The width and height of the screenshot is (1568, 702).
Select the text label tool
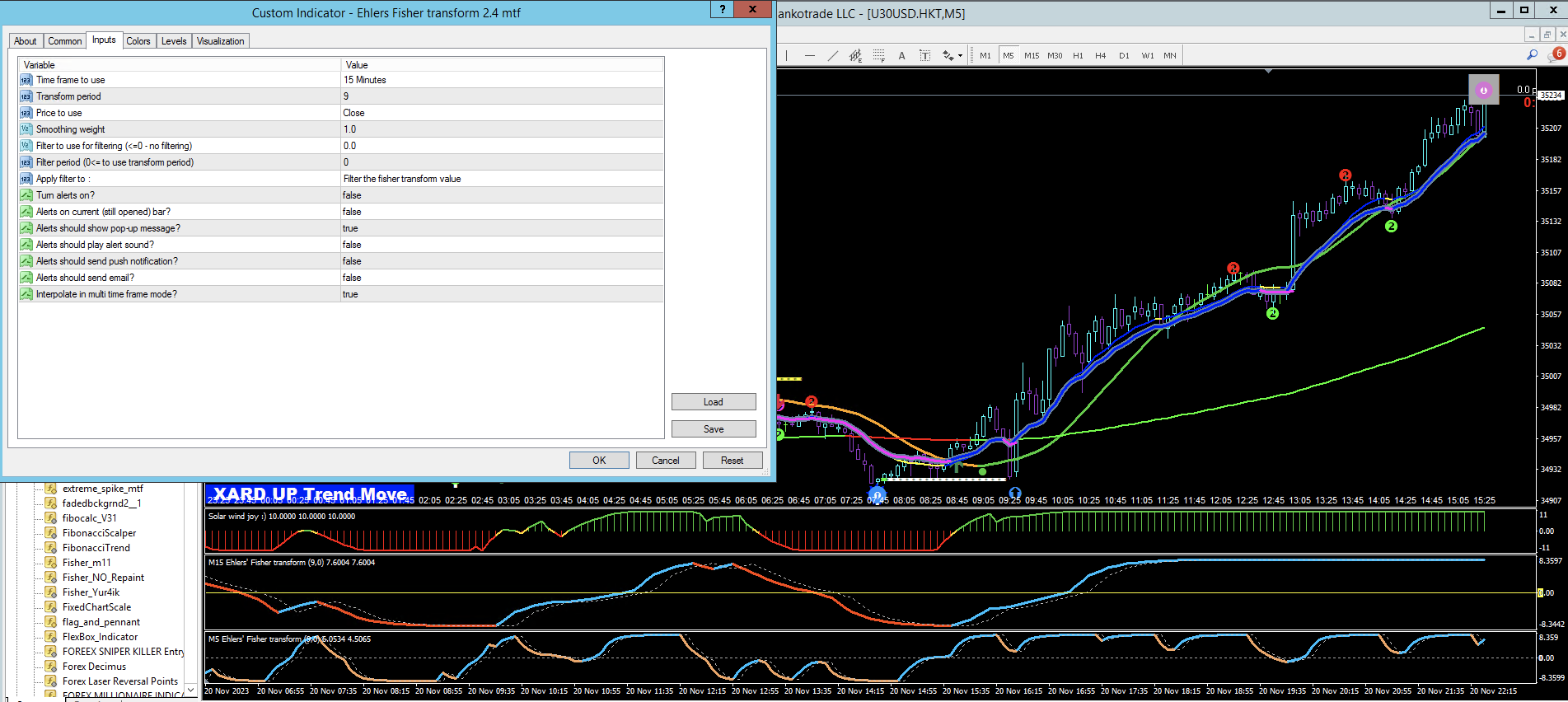(924, 56)
